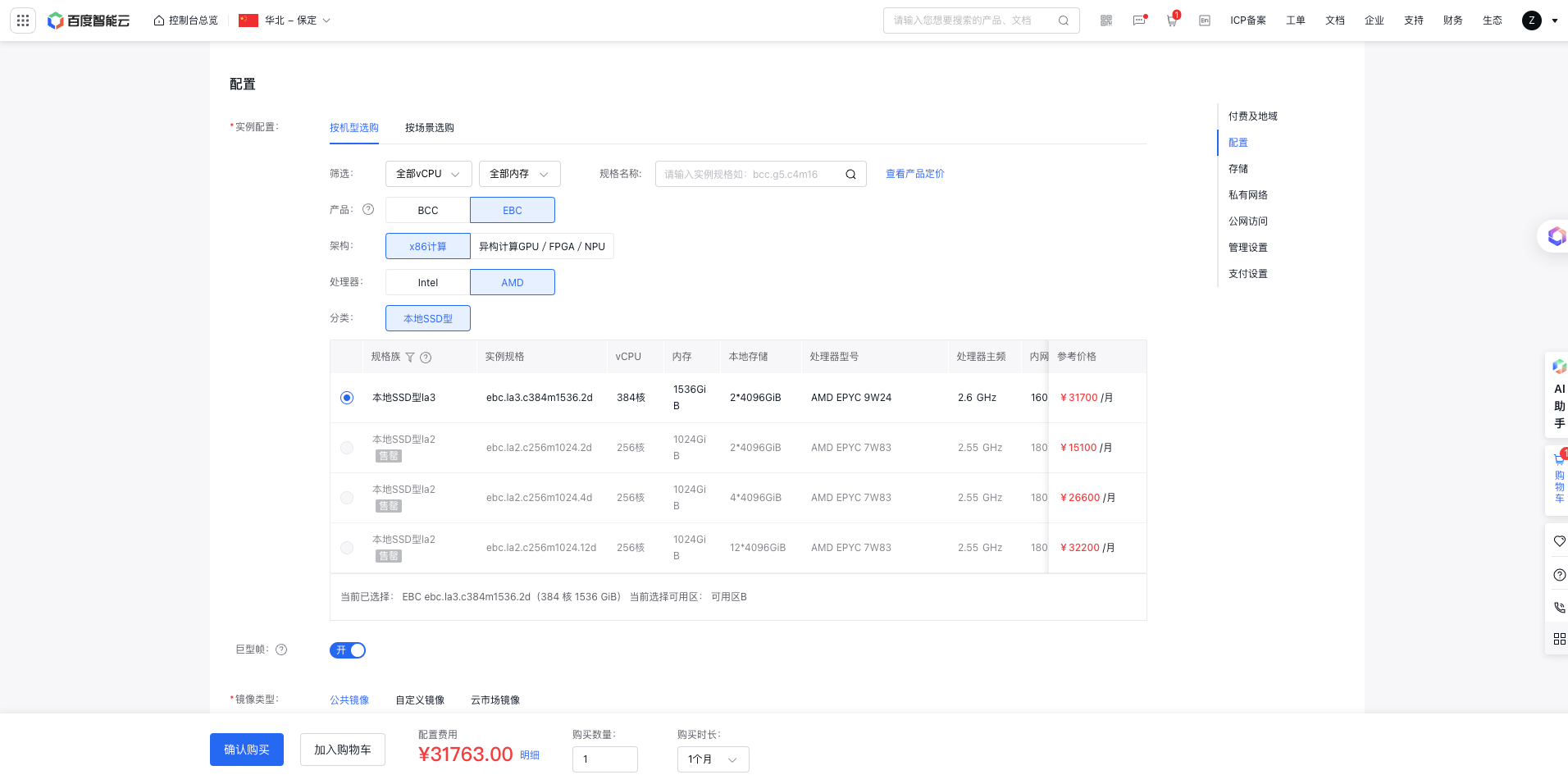This screenshot has width=1568, height=784.
Task: Click the China flag region icon
Action: (x=248, y=21)
